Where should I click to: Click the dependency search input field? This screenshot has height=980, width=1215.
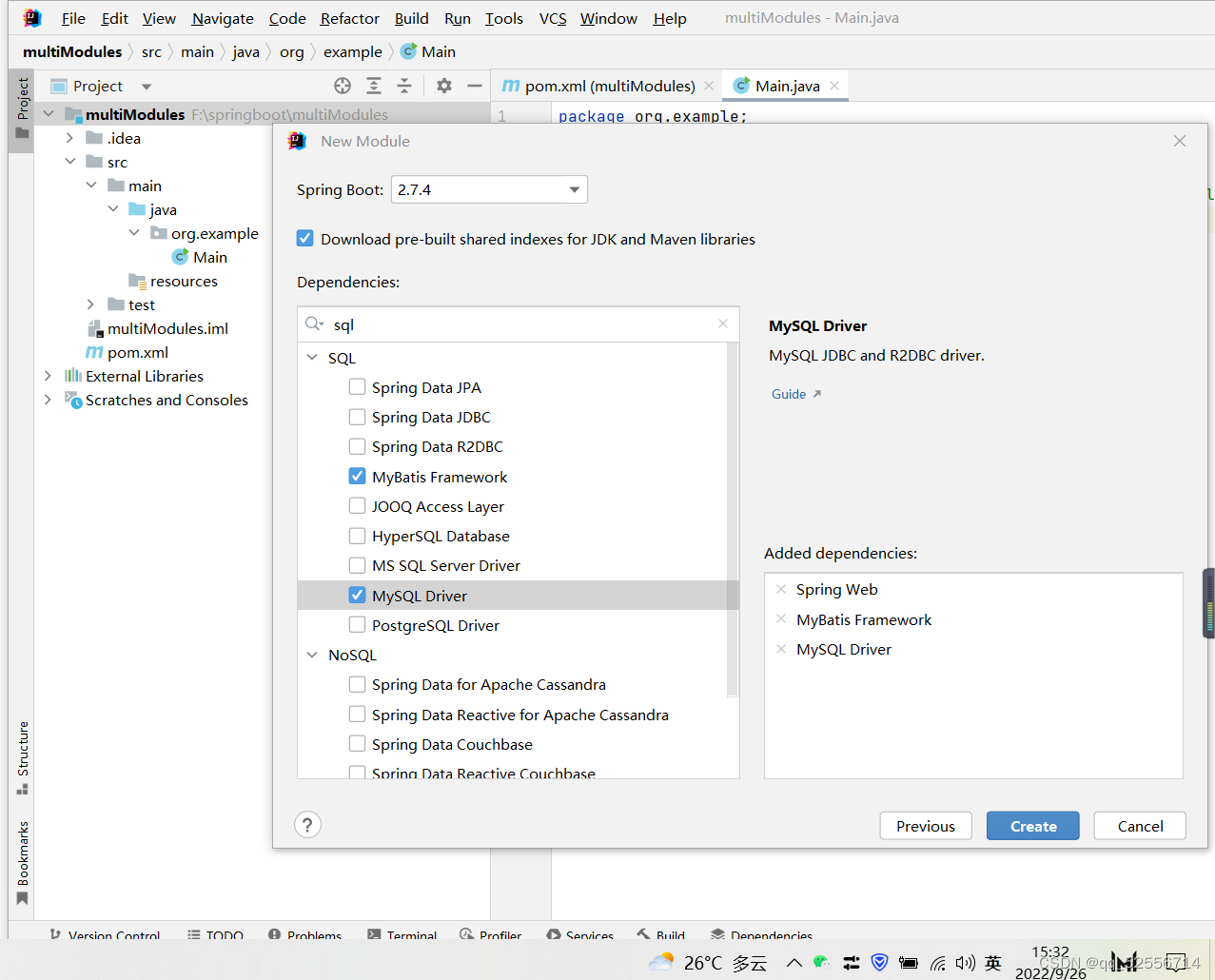[x=519, y=324]
